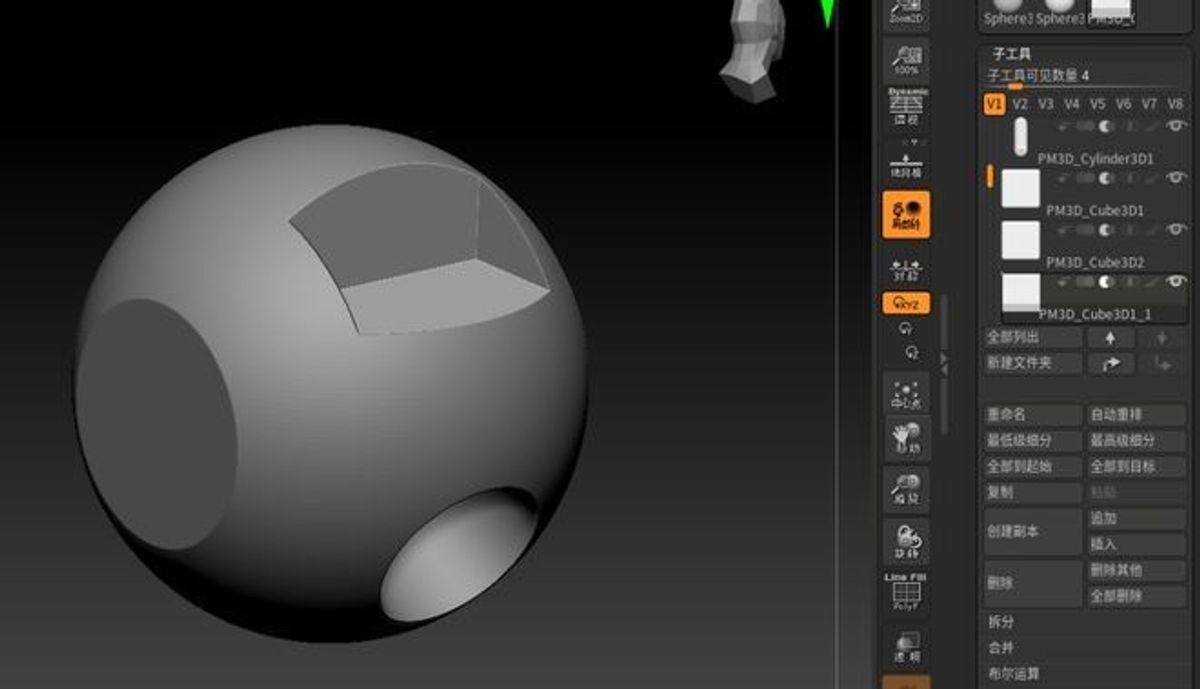Select the Rotate view icon
The height and width of the screenshot is (689, 1200).
click(907, 541)
